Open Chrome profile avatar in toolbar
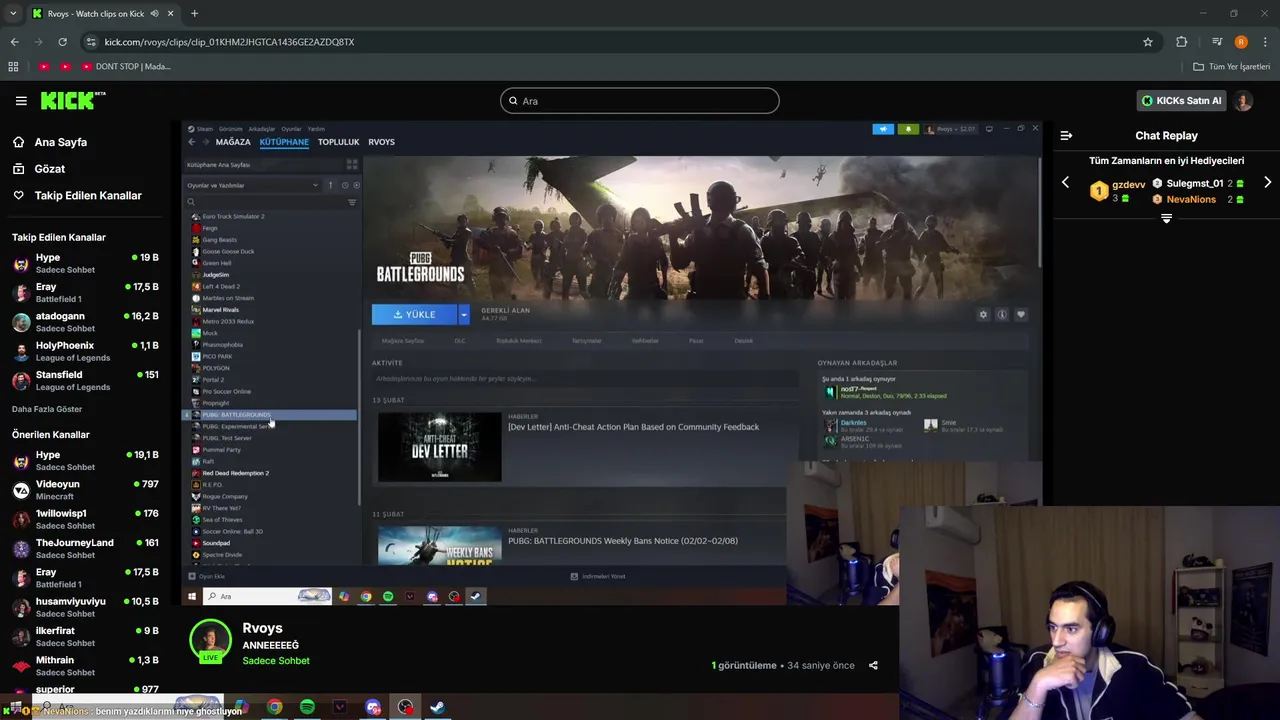1280x720 pixels. pyautogui.click(x=1241, y=42)
